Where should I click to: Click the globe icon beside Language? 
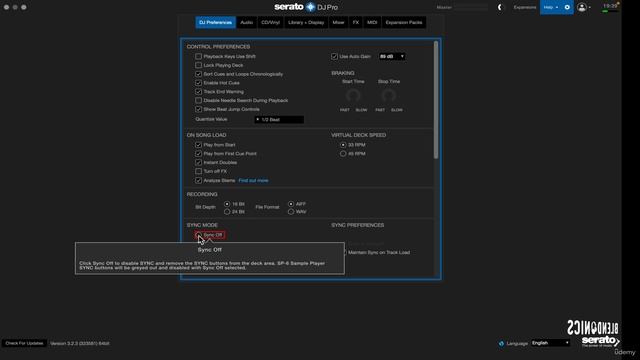point(501,344)
